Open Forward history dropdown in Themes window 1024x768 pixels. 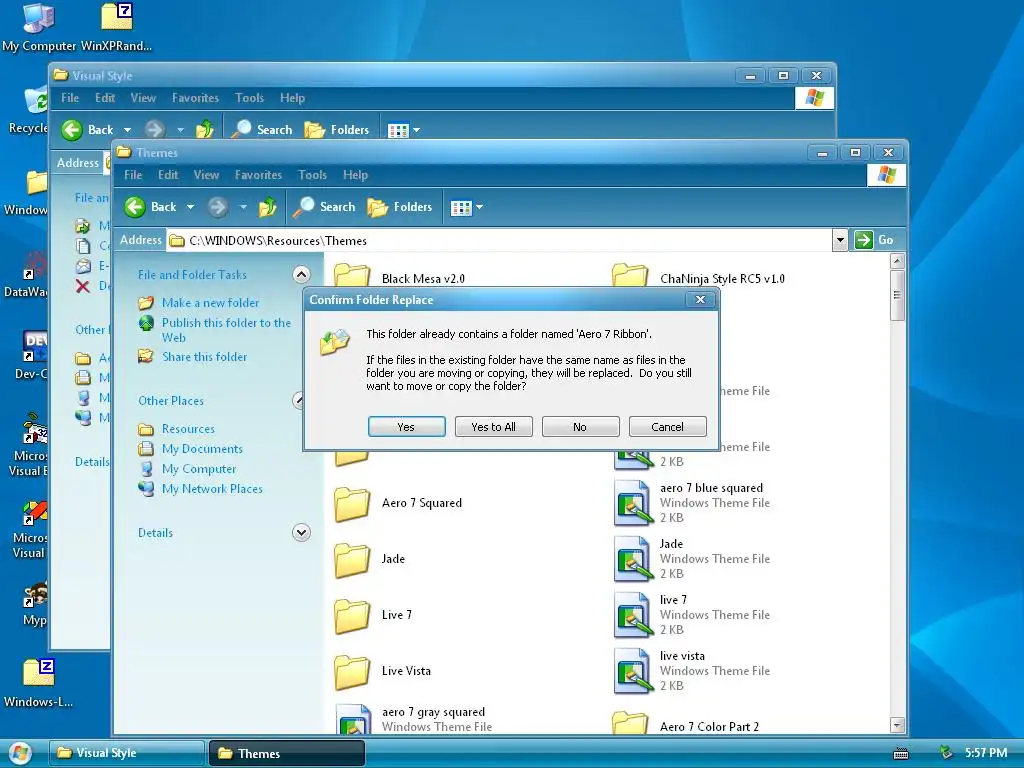click(243, 207)
